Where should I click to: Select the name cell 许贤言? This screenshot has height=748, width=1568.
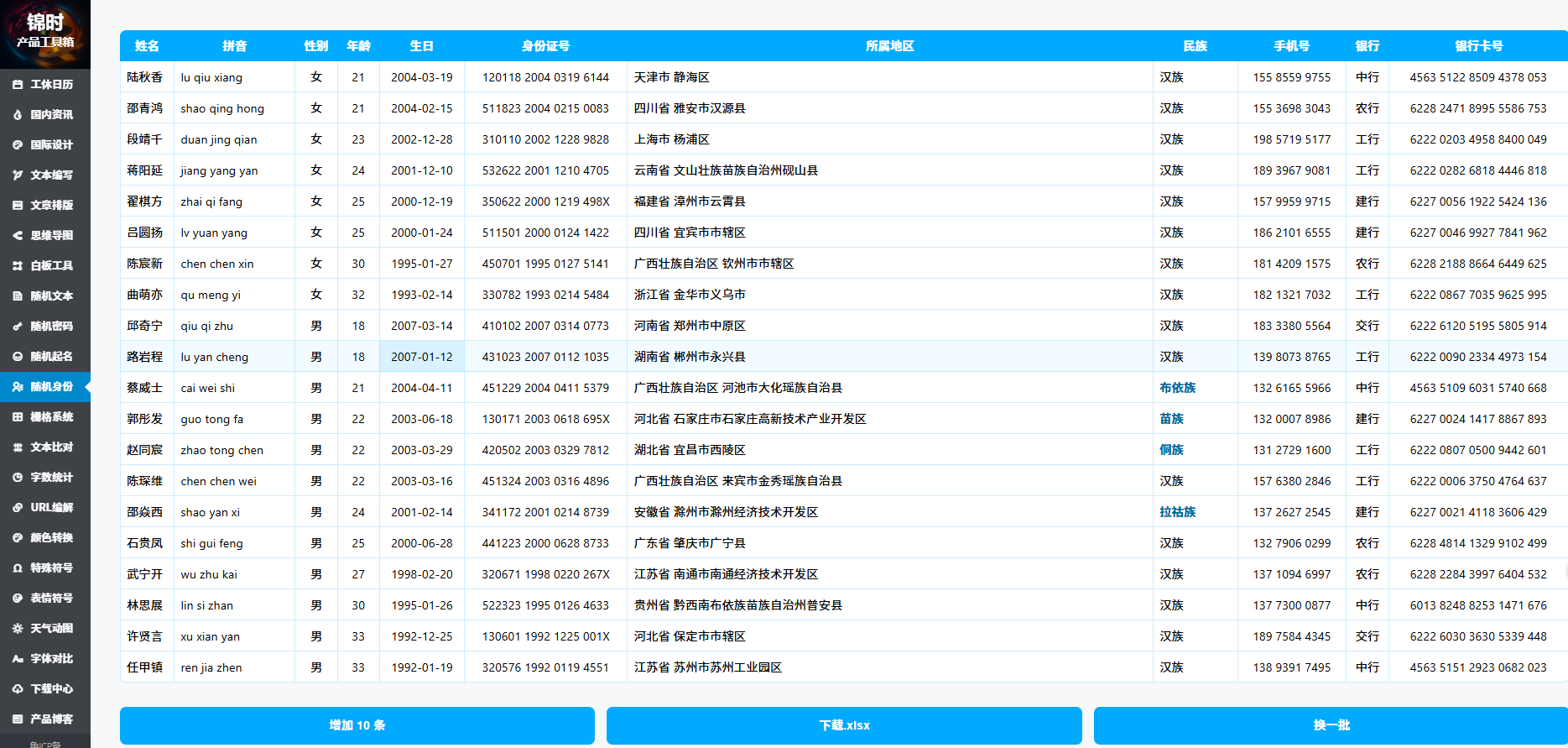click(145, 636)
